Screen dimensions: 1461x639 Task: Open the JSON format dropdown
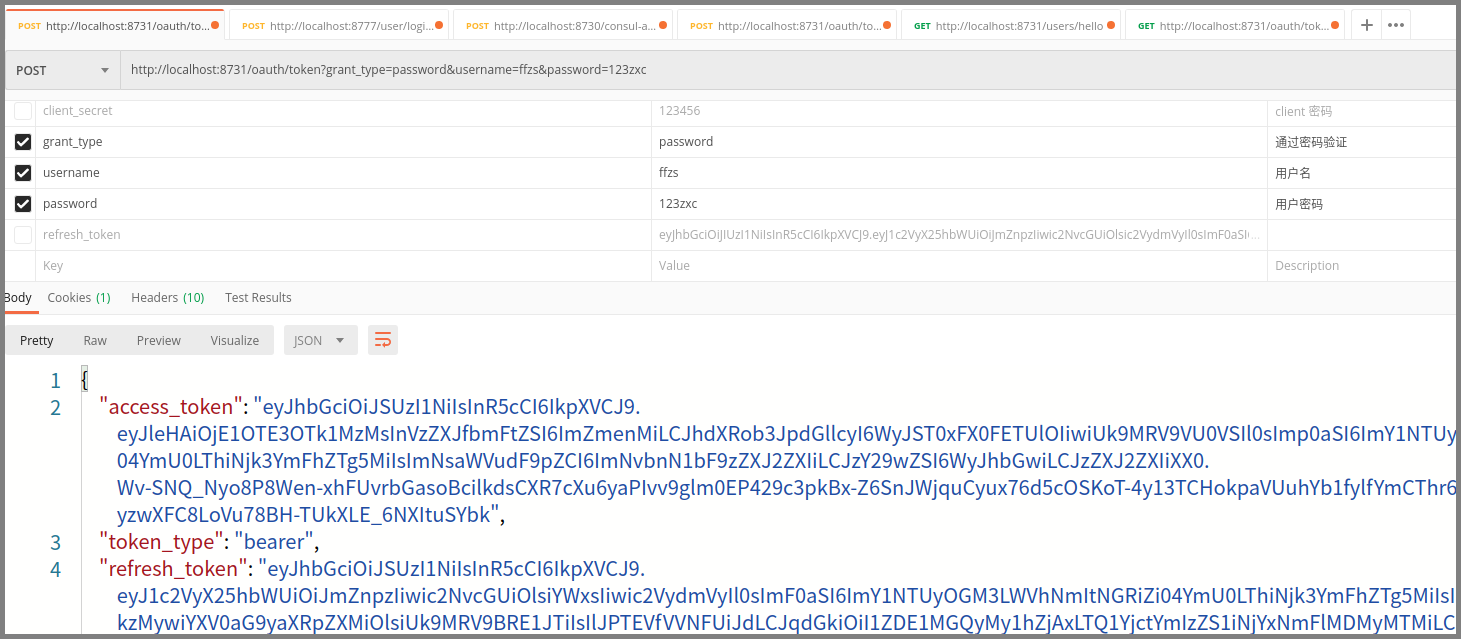(x=320, y=340)
